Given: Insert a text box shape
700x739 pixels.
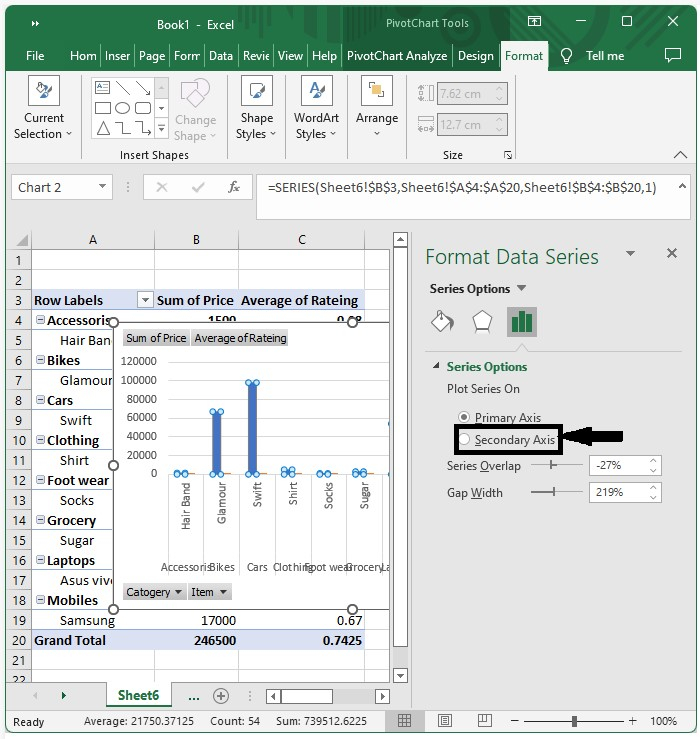Looking at the screenshot, I should (102, 87).
